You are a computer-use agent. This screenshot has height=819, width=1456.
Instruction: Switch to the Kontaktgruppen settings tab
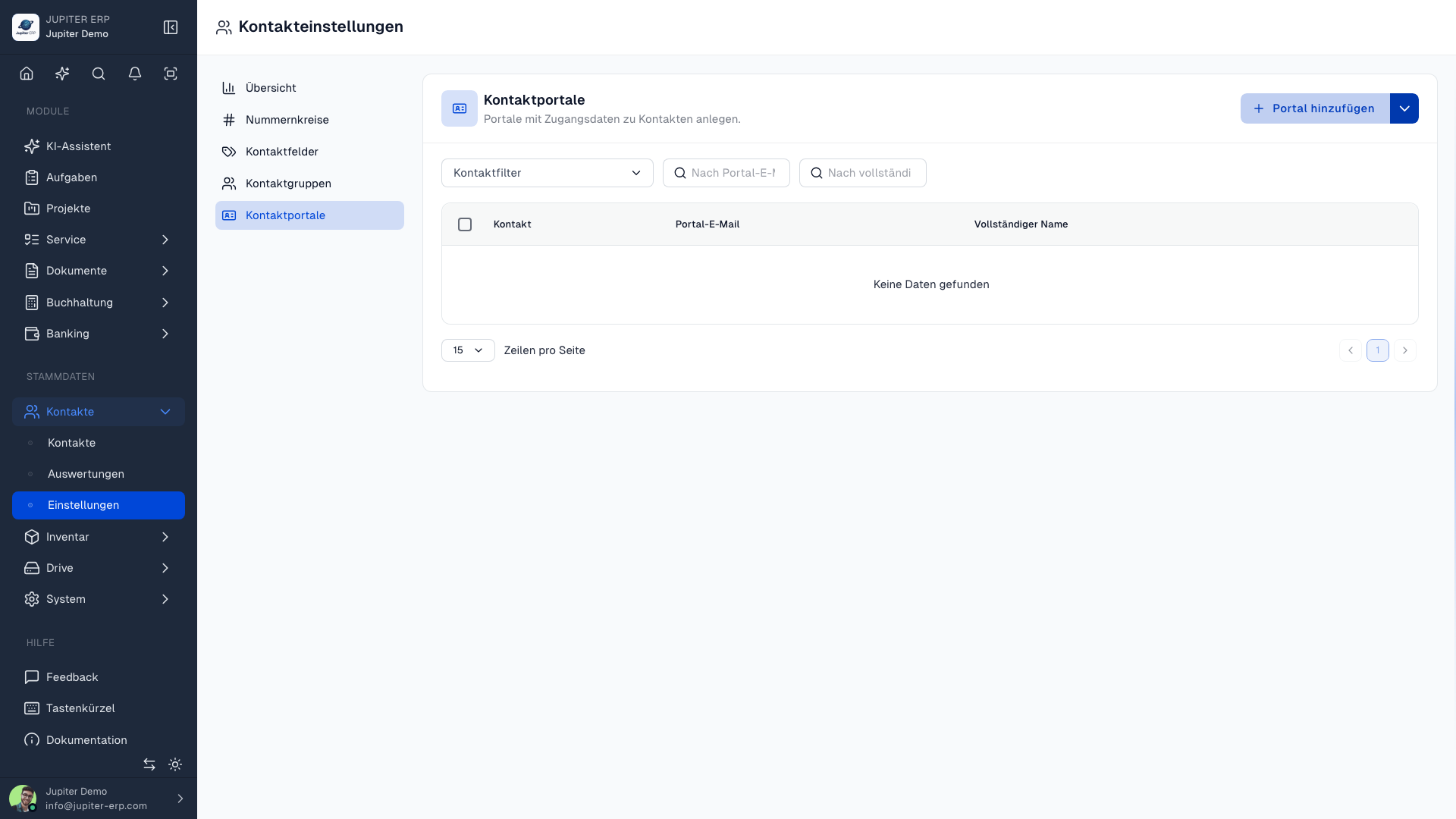tap(309, 184)
